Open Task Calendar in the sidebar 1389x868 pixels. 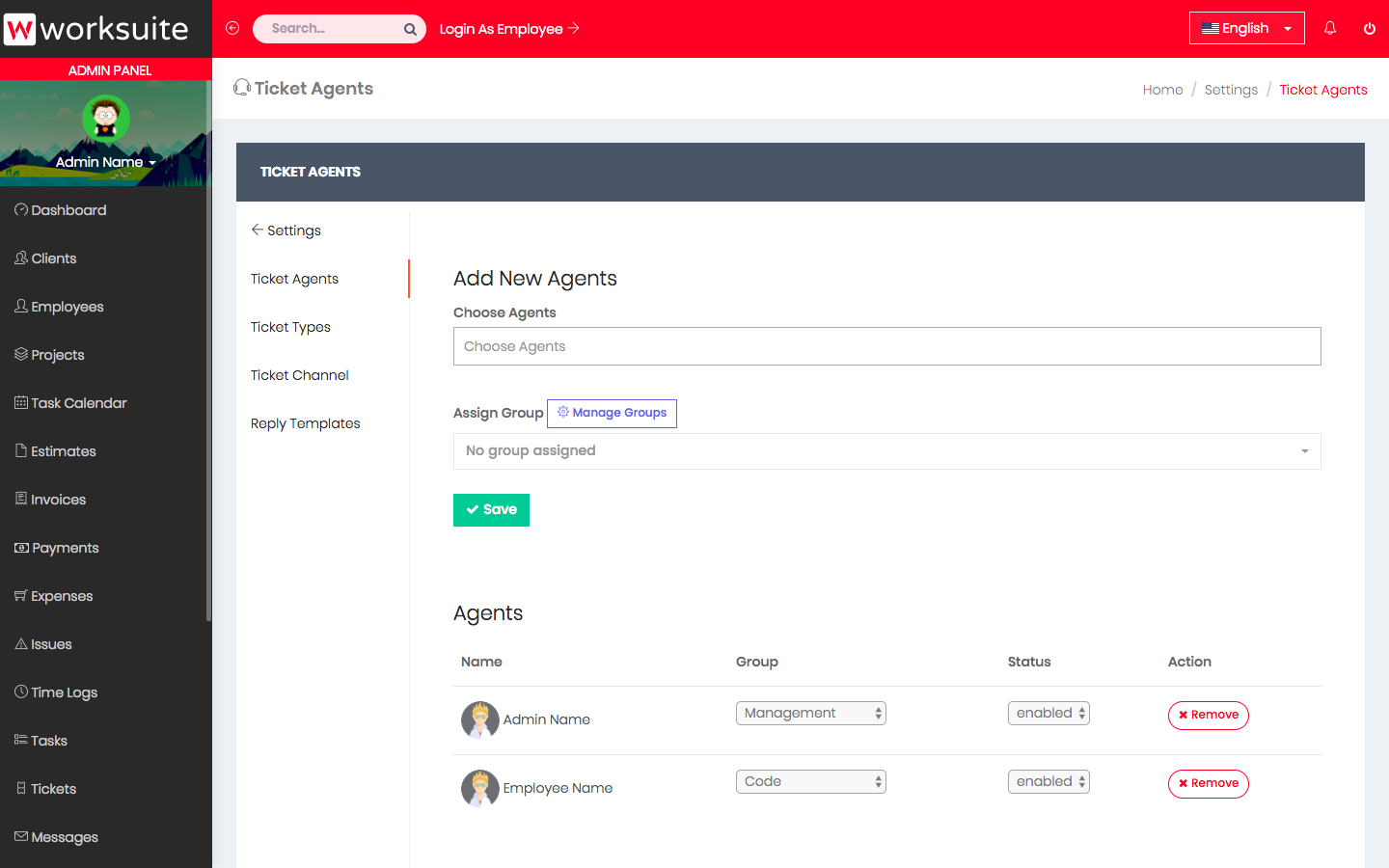pos(78,403)
